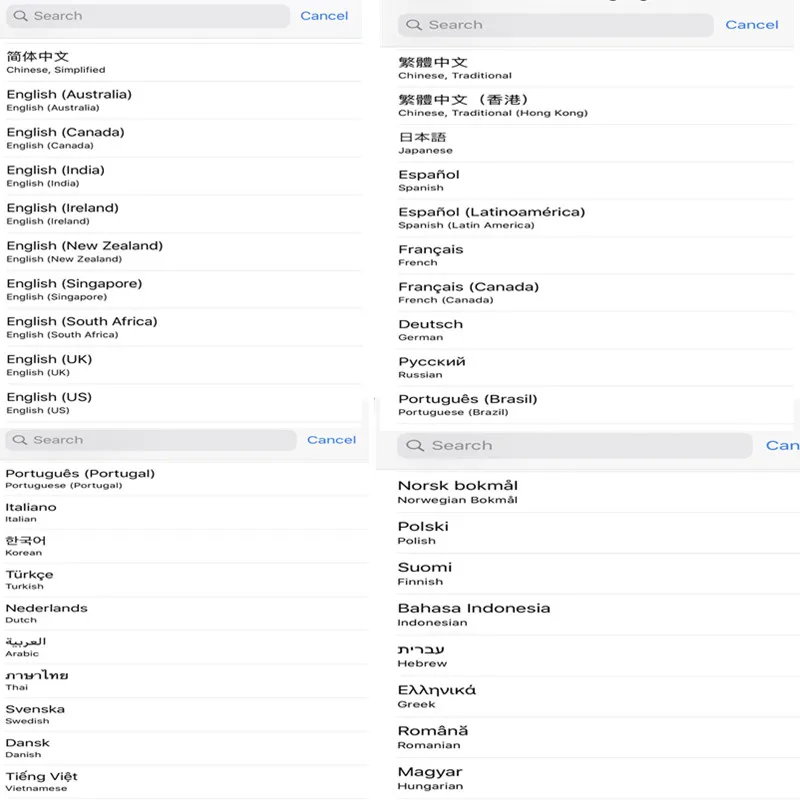Image resolution: width=800 pixels, height=800 pixels.
Task: Pick Français (Canada) from the languages
Action: pyautogui.click(x=468, y=292)
